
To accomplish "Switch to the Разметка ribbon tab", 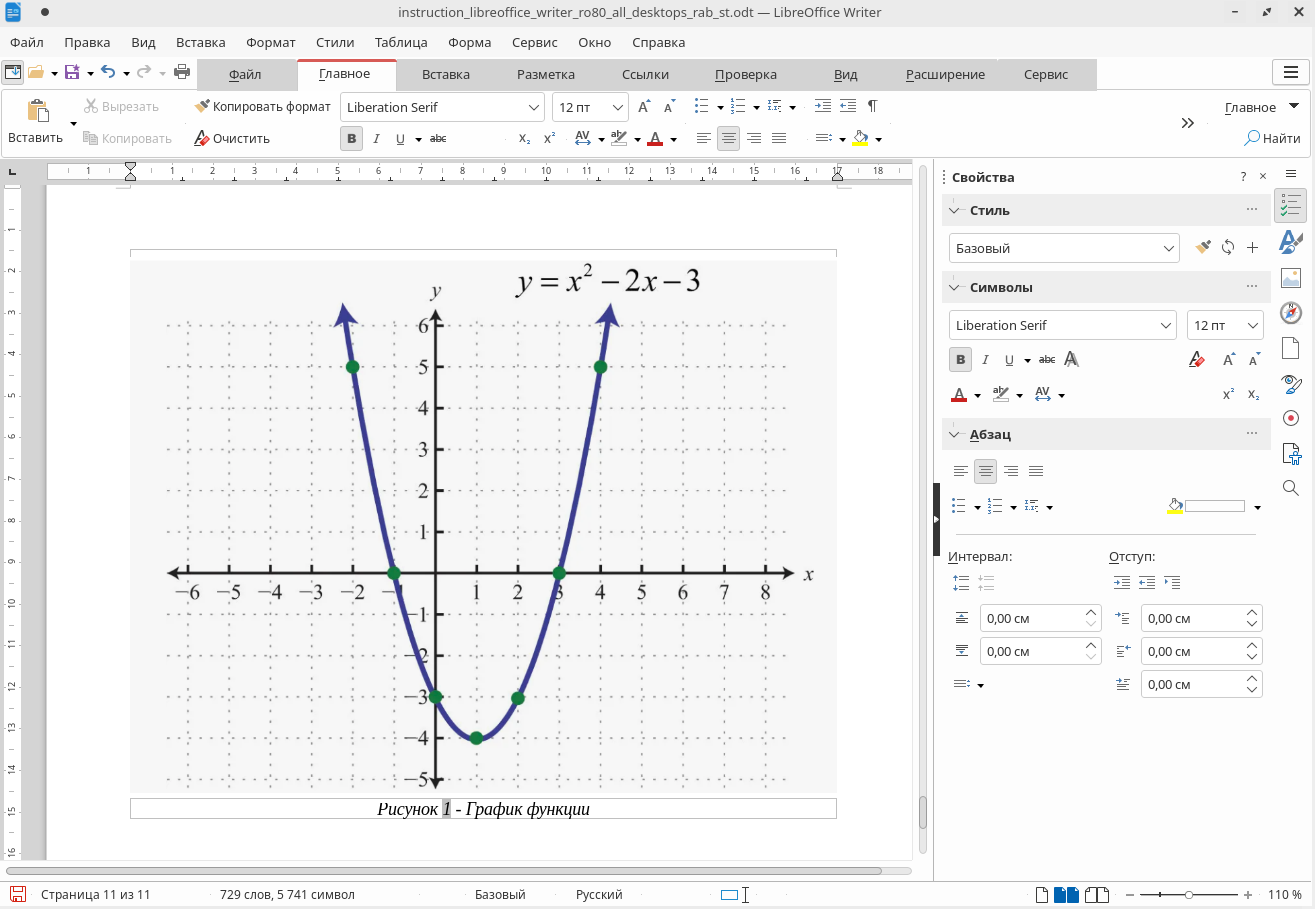I will coord(546,75).
